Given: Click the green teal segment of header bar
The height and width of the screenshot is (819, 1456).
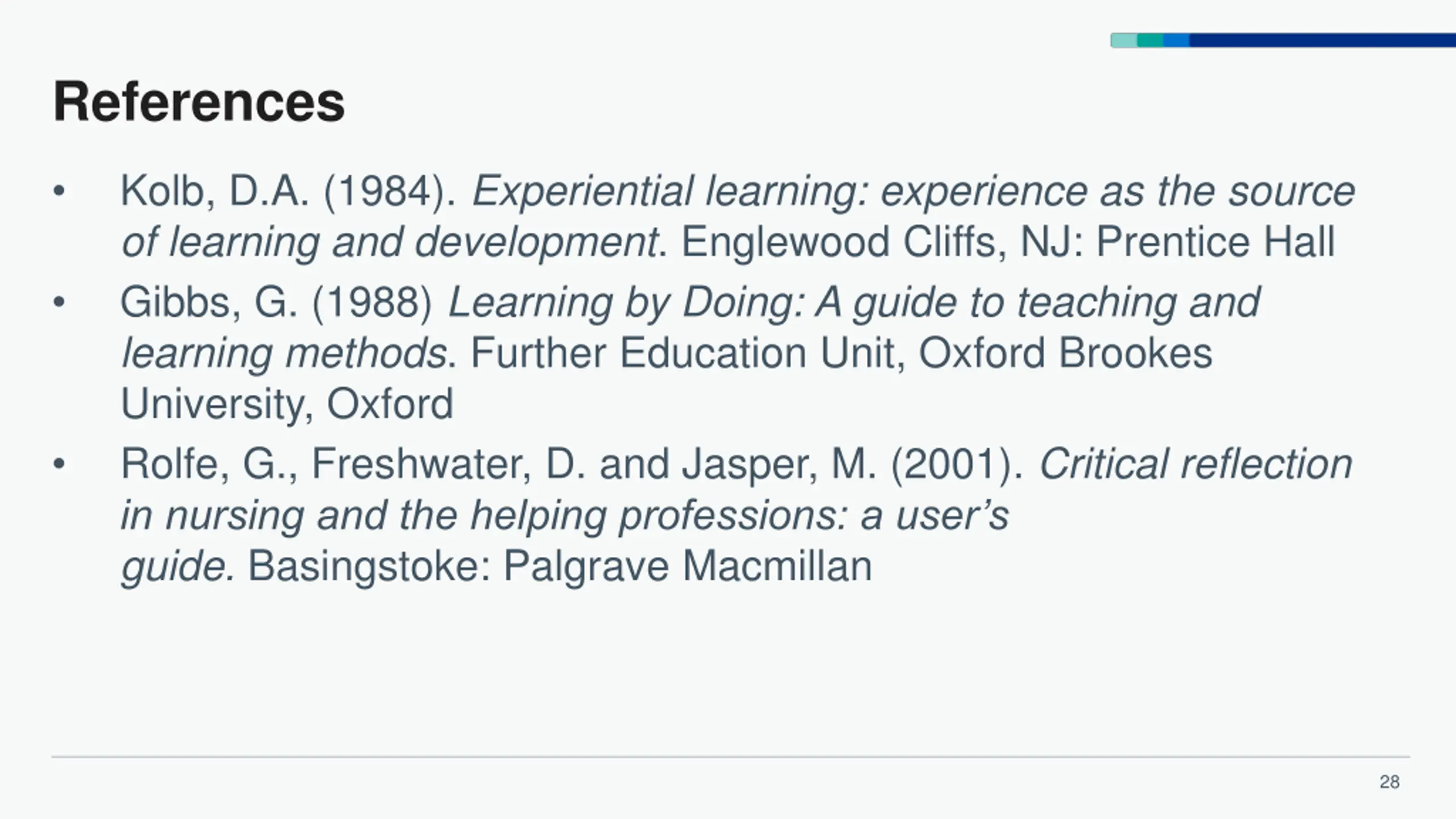Looking at the screenshot, I should click(1150, 40).
